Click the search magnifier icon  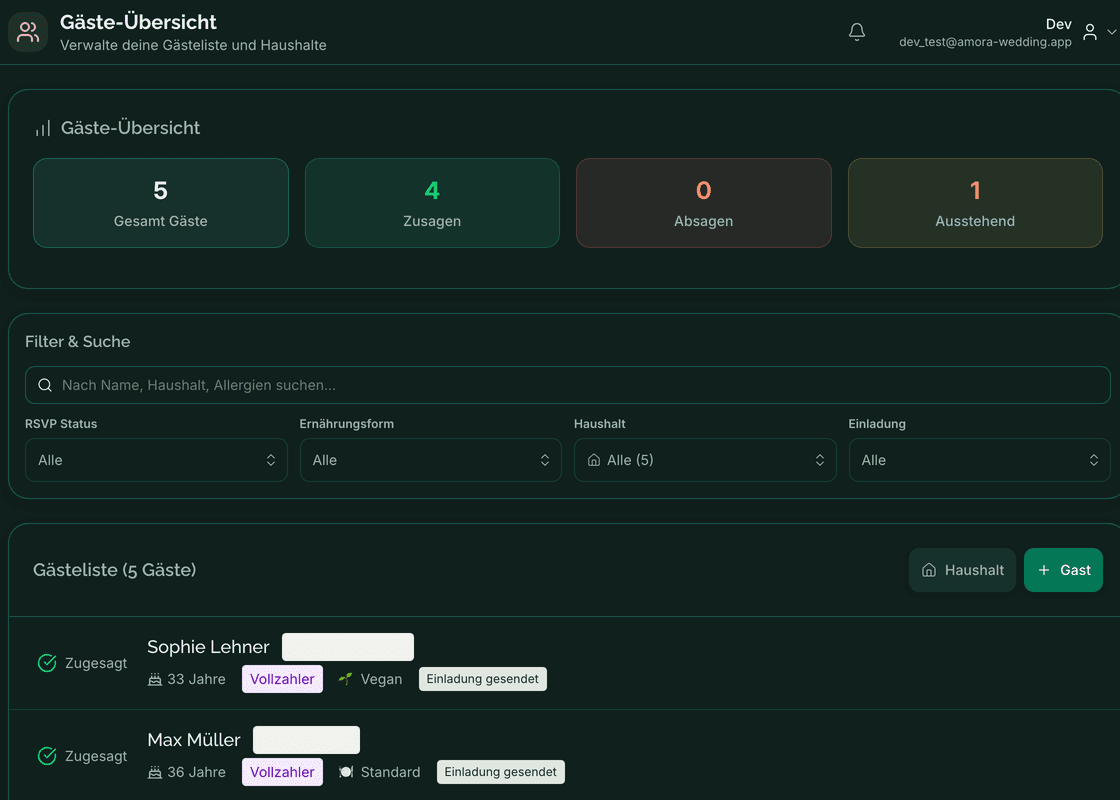(45, 385)
